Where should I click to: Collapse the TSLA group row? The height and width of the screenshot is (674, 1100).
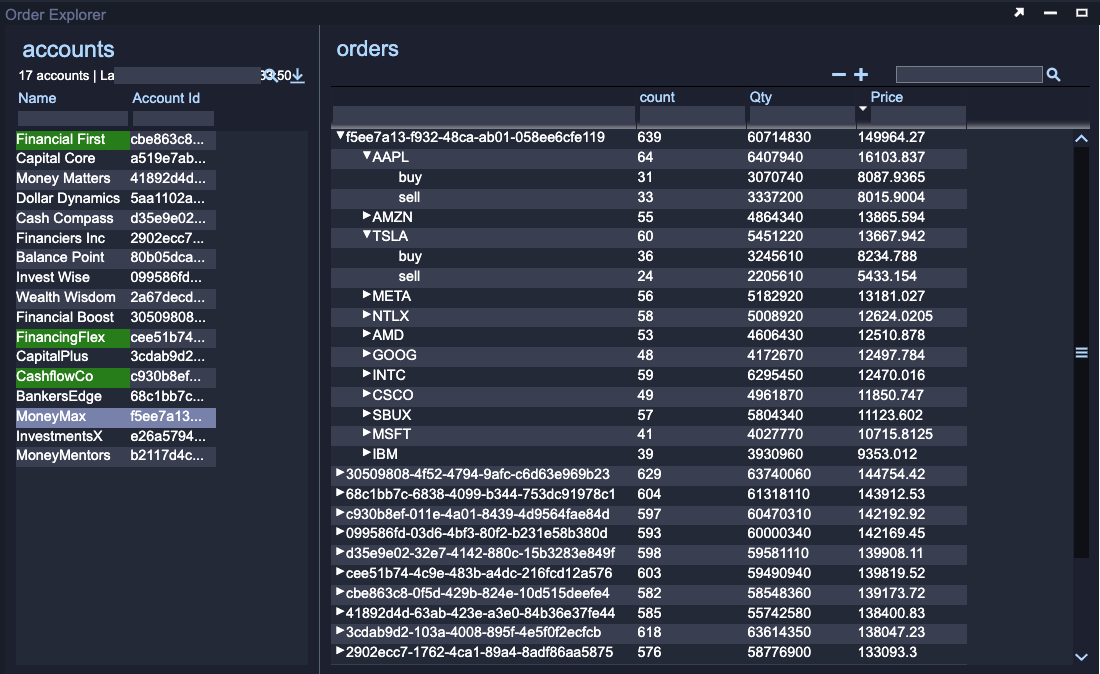[x=367, y=237]
